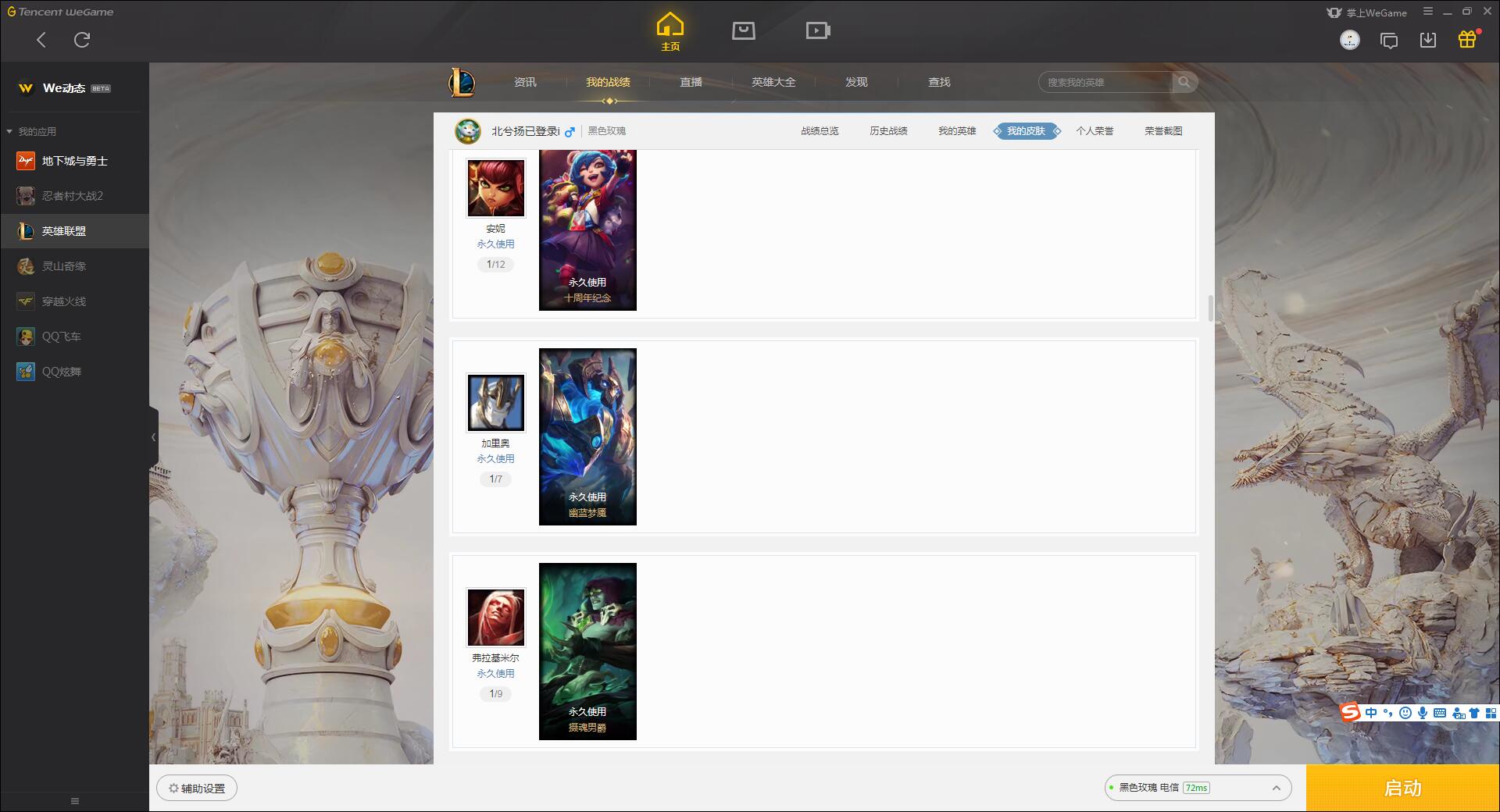This screenshot has height=812, width=1500.
Task: Click the skin list scrollbar thumb
Action: coord(1210,308)
